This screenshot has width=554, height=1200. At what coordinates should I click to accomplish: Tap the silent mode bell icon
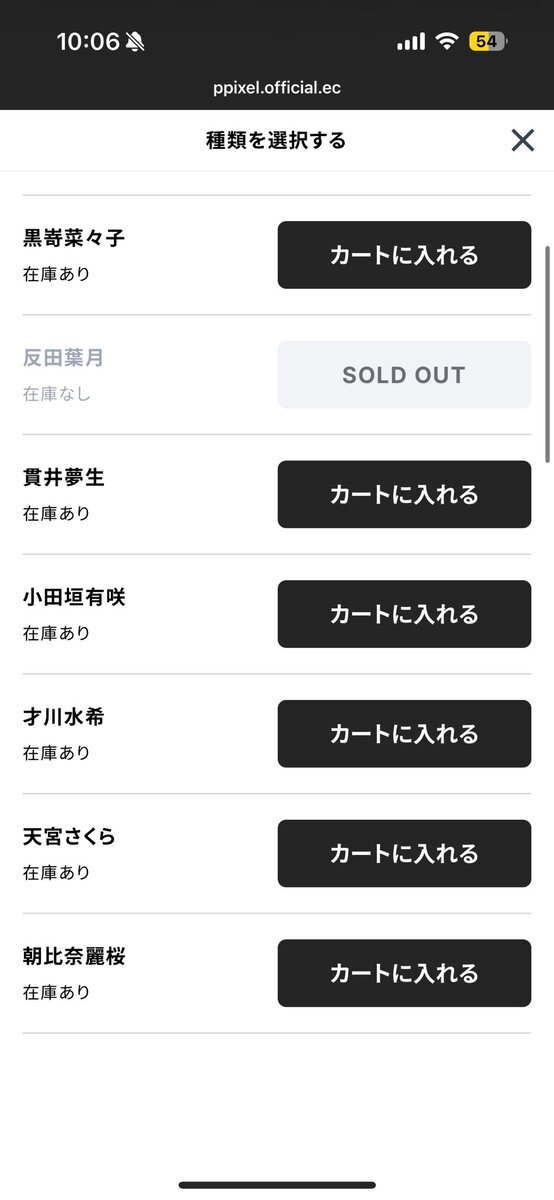pyautogui.click(x=135, y=42)
